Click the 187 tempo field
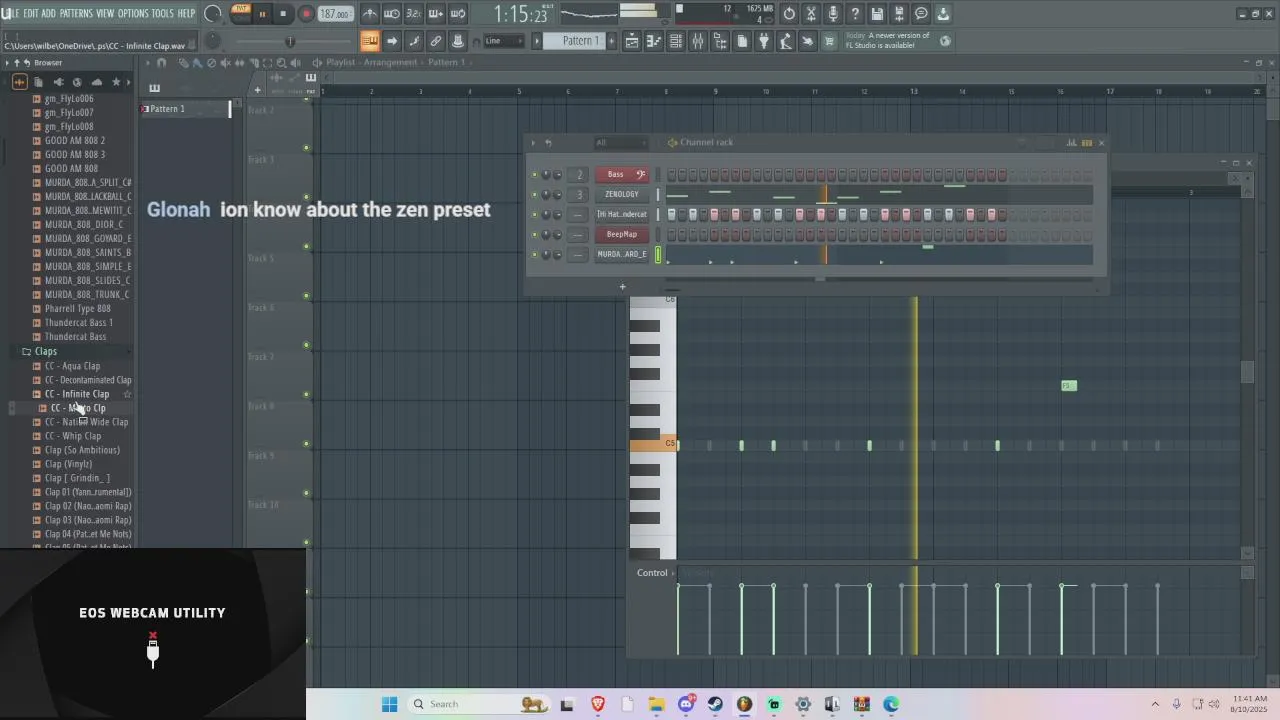Viewport: 1280px width, 720px height. coord(335,14)
